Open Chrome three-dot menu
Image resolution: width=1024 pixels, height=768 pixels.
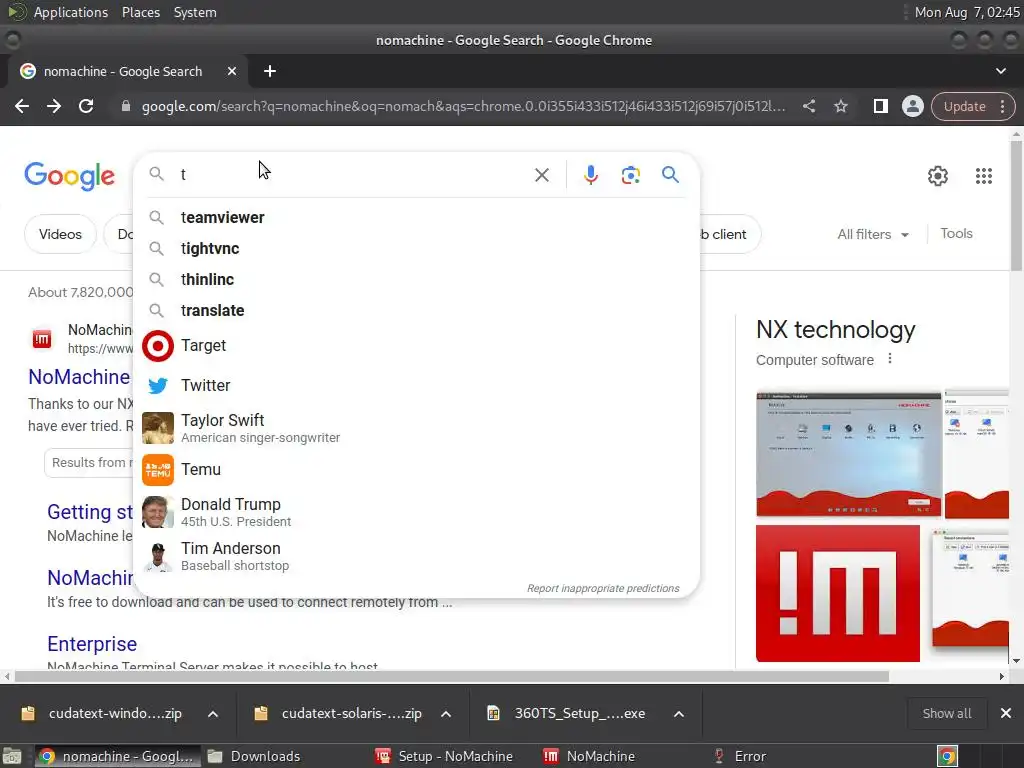pos(1002,106)
